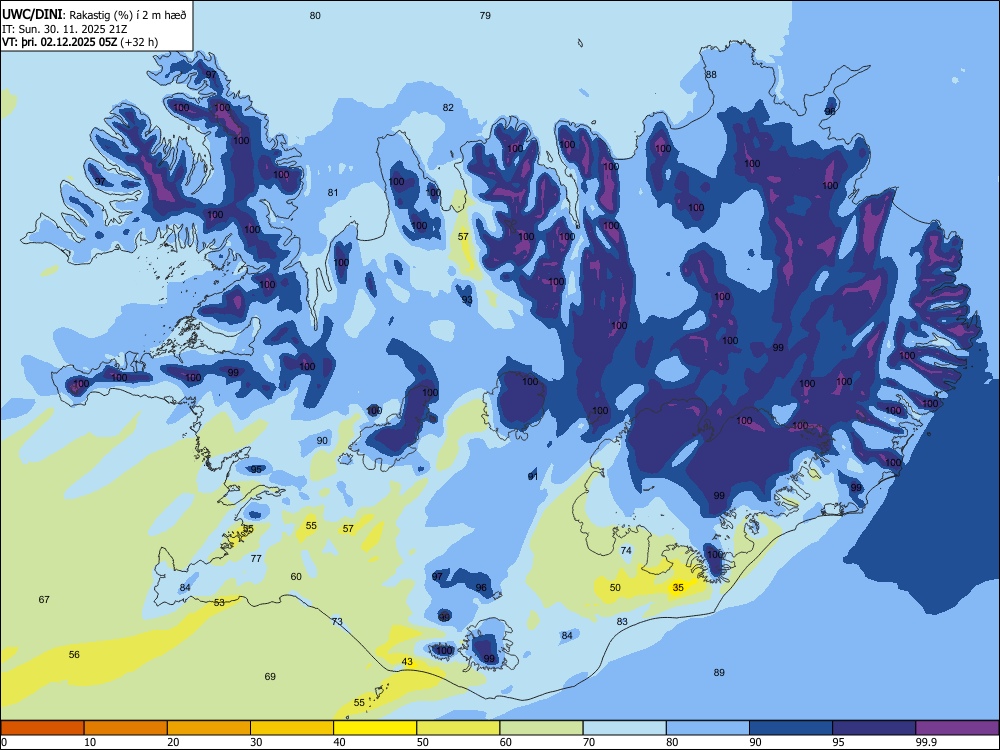Select the indigo 95–99.9 legend swatch
The height and width of the screenshot is (750, 1000).
tap(874, 728)
